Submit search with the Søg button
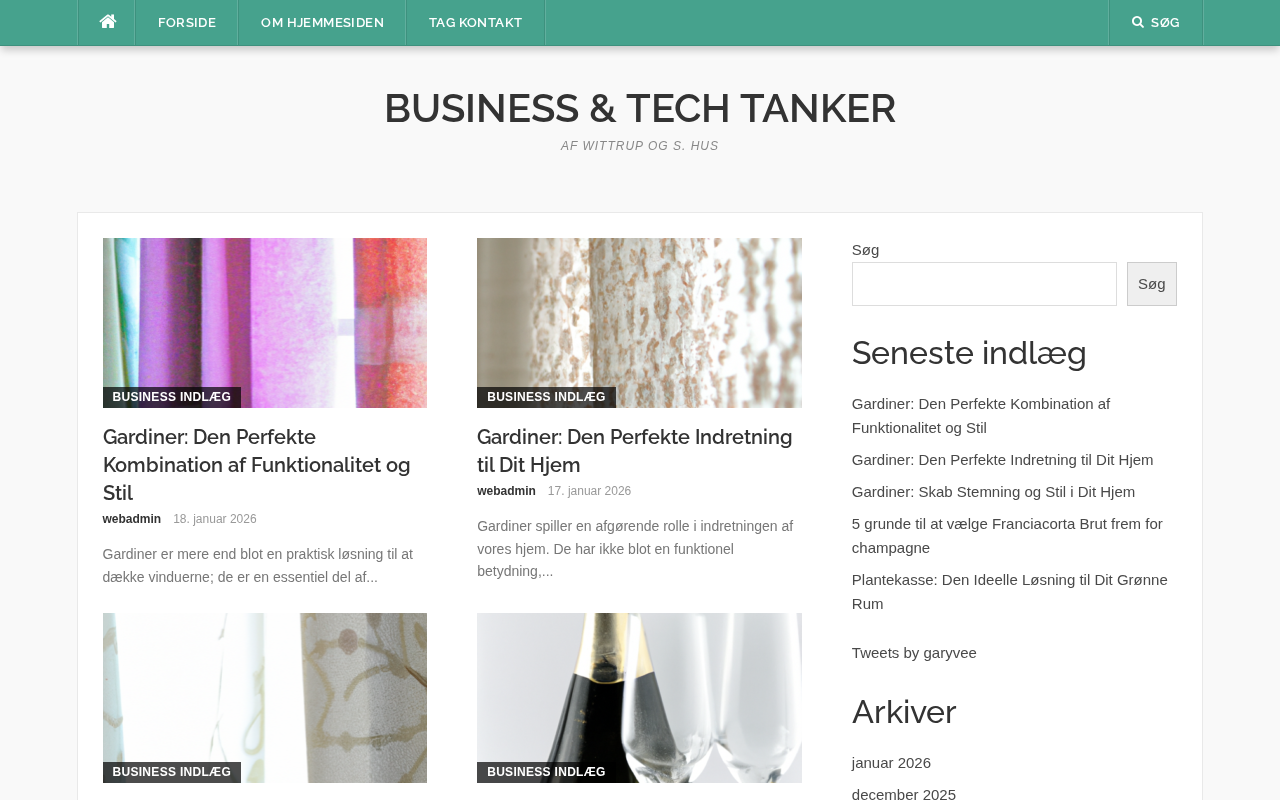This screenshot has height=800, width=1280. [x=1151, y=284]
